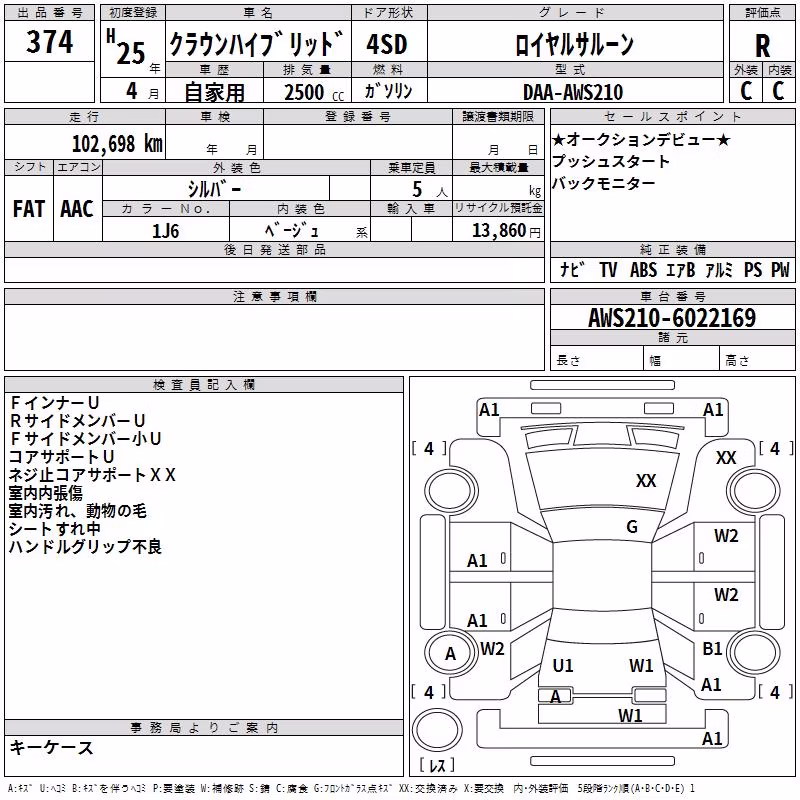Viewport: 800px width, 800px height.
Task: Click air conditioner code AAC
Action: click(77, 209)
